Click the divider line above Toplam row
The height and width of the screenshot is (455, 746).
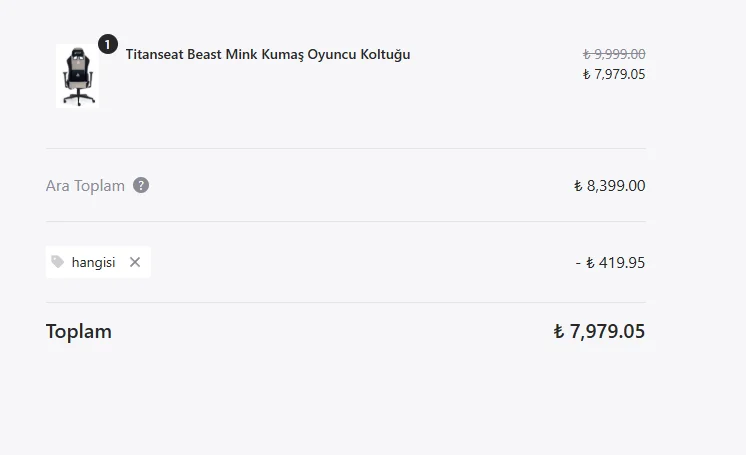click(345, 302)
